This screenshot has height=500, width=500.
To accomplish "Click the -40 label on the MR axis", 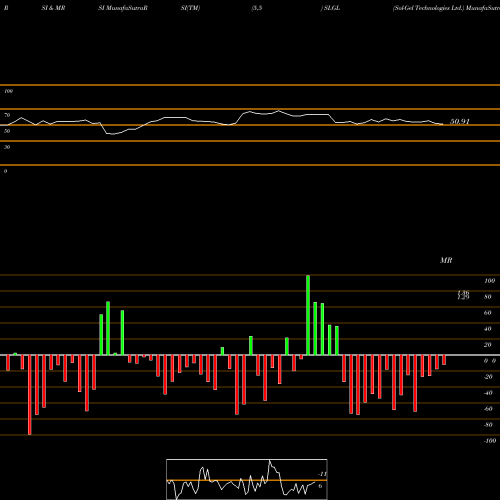I will (488, 393).
